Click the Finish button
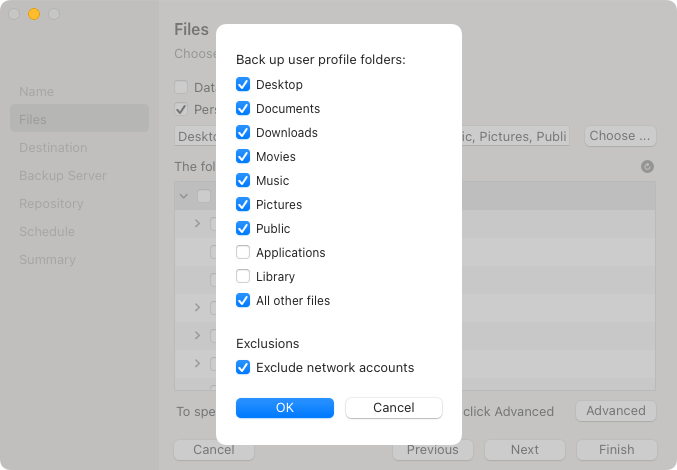This screenshot has height=470, width=677. pyautogui.click(x=617, y=450)
